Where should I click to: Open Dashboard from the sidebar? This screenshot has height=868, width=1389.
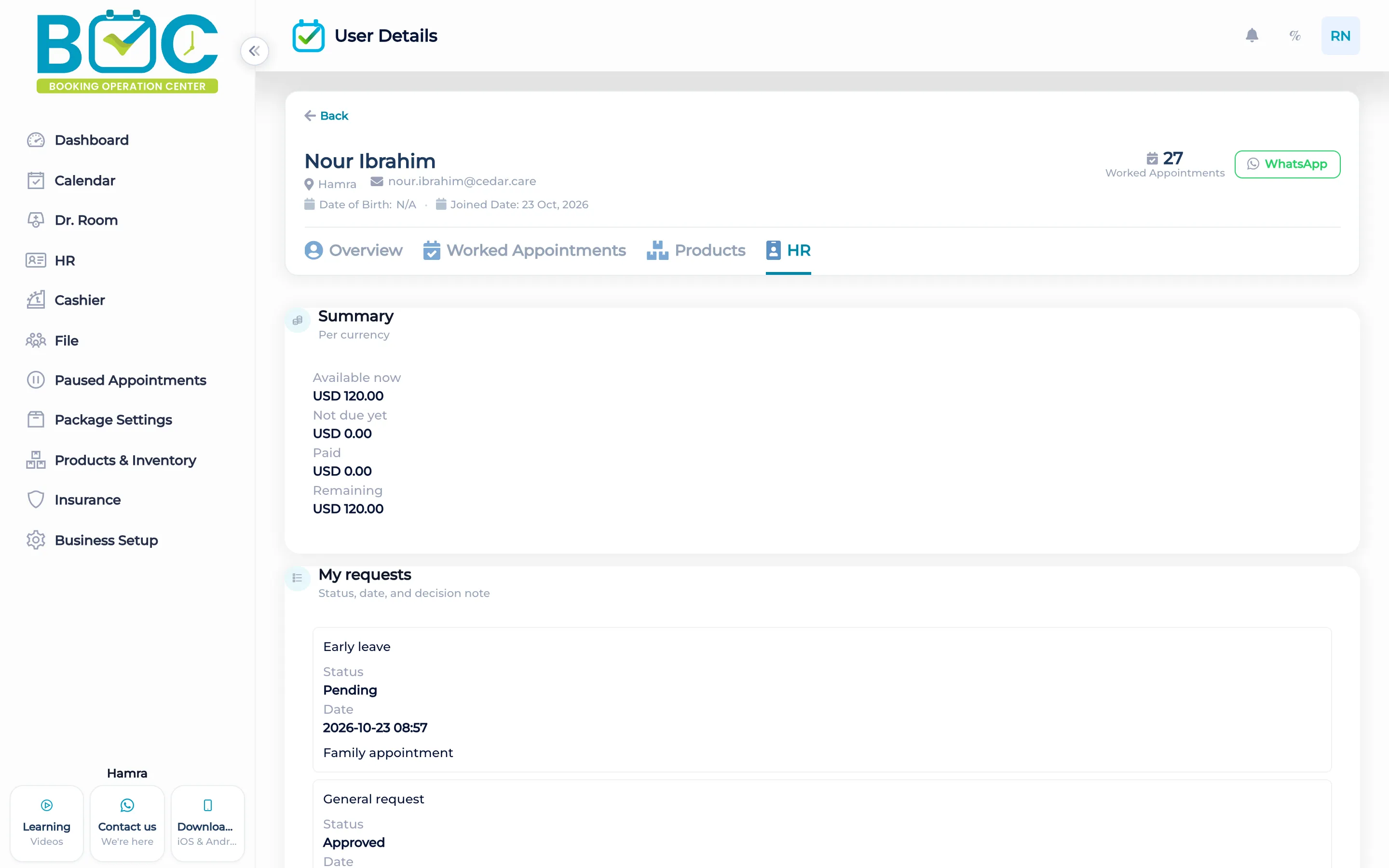coord(91,140)
